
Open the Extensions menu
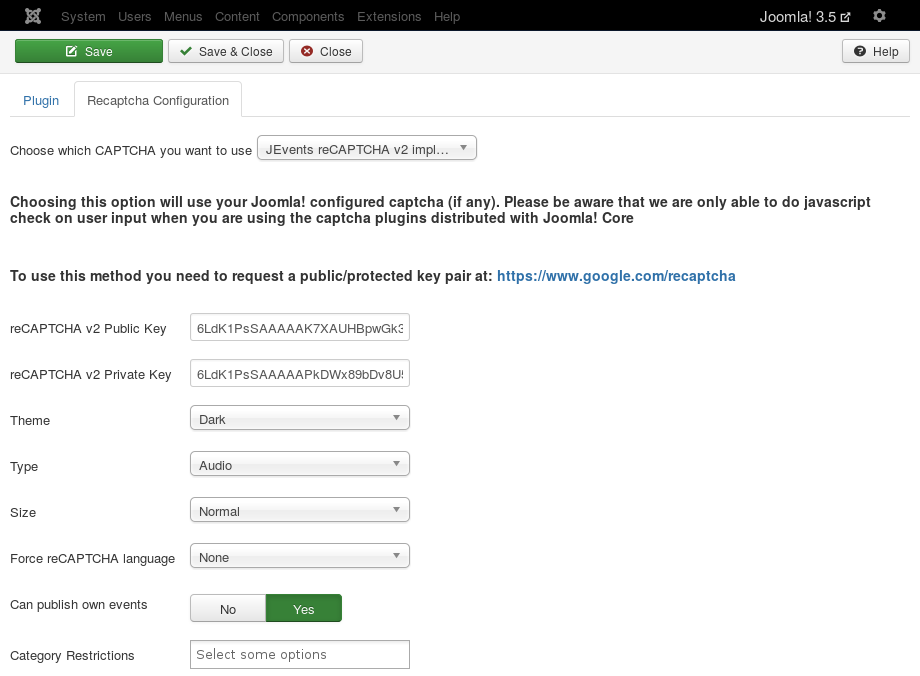(x=389, y=16)
